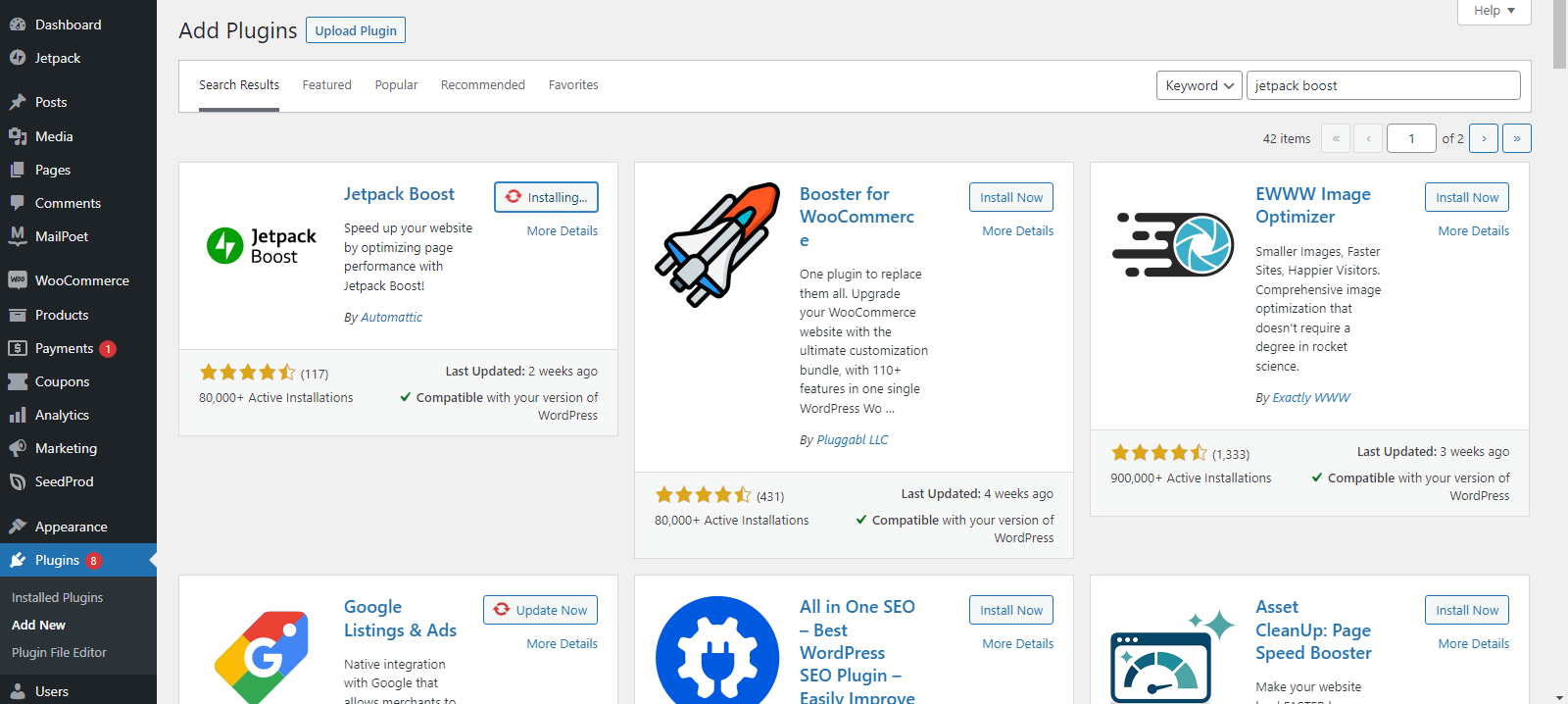Click the Pages icon in sidebar

[x=18, y=170]
